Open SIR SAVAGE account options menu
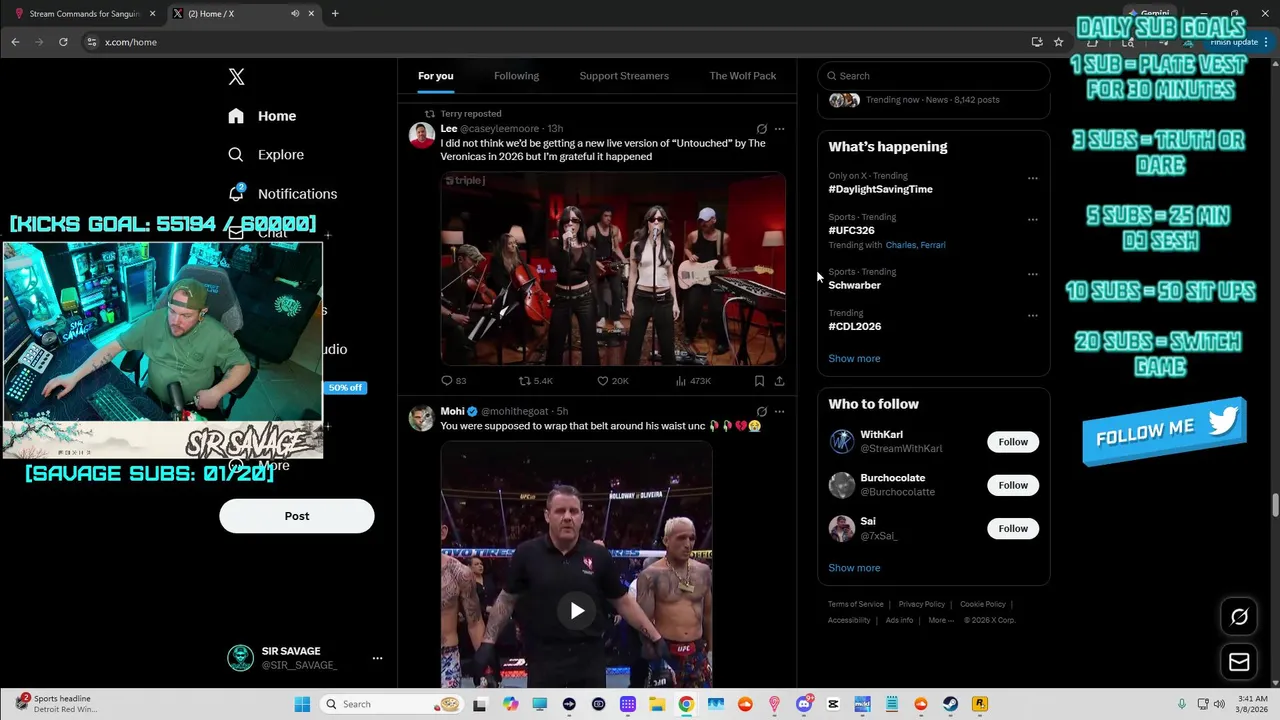Screen dimensions: 1280x720 coord(377,658)
